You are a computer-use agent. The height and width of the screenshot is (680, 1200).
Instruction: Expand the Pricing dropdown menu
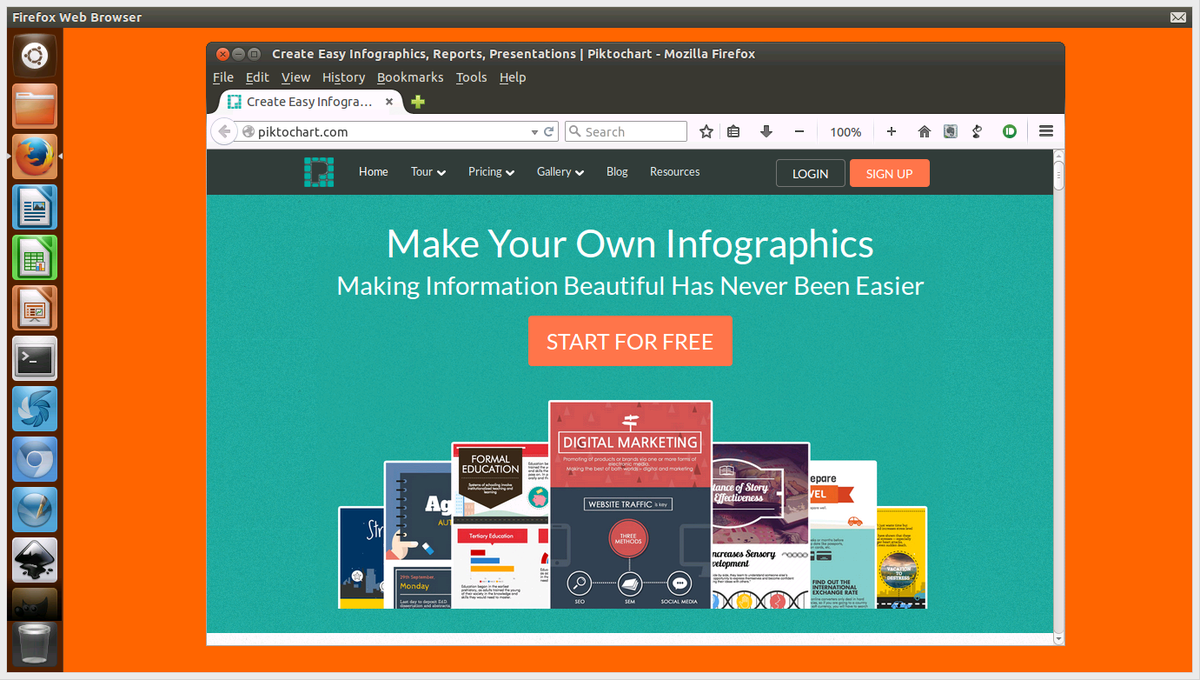coord(491,172)
